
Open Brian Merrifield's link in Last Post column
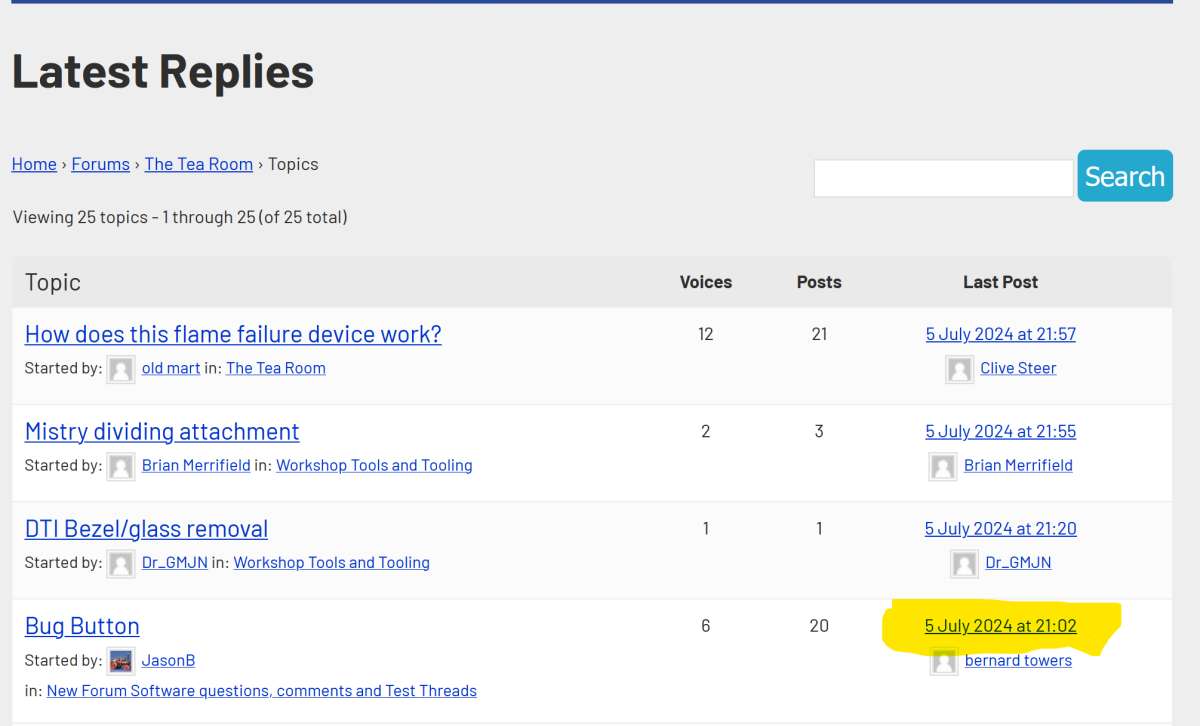click(1018, 465)
